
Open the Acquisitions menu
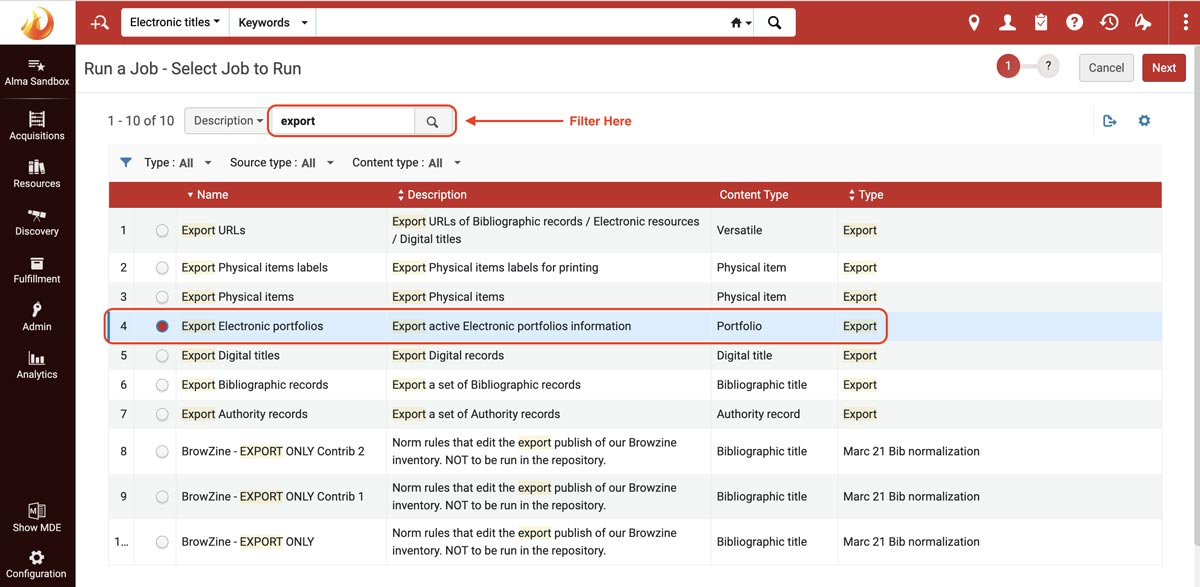[37, 126]
